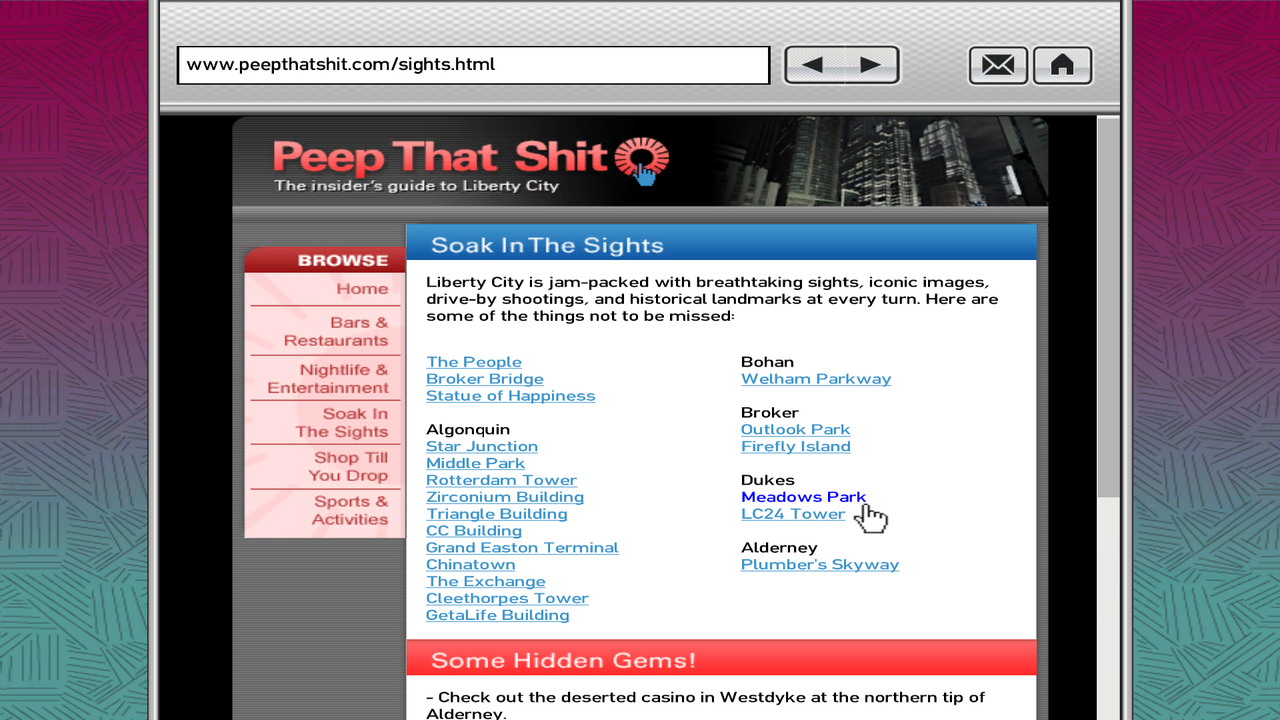Image resolution: width=1280 pixels, height=720 pixels.
Task: Follow the Cleethorpes Tower link
Action: click(508, 599)
